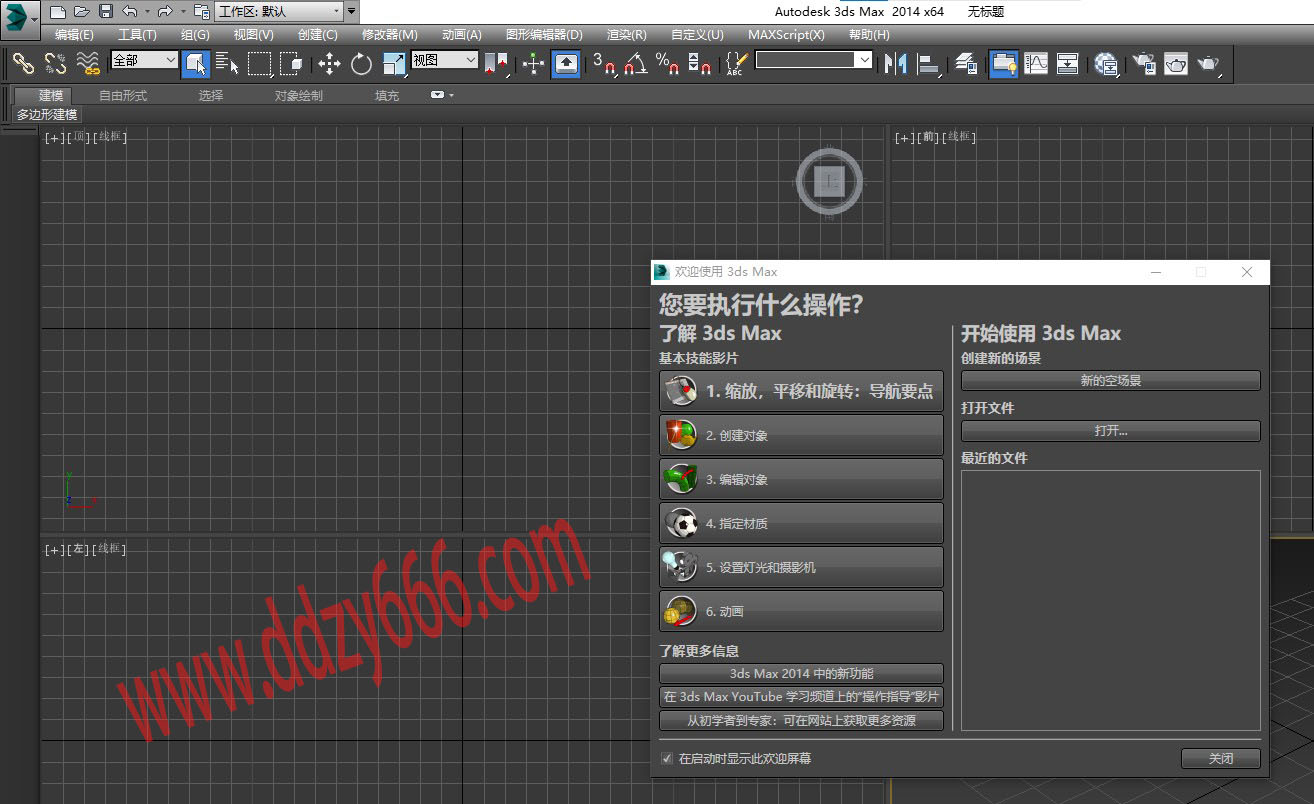Click the Undo arrow icon
This screenshot has height=804, width=1314.
(130, 12)
